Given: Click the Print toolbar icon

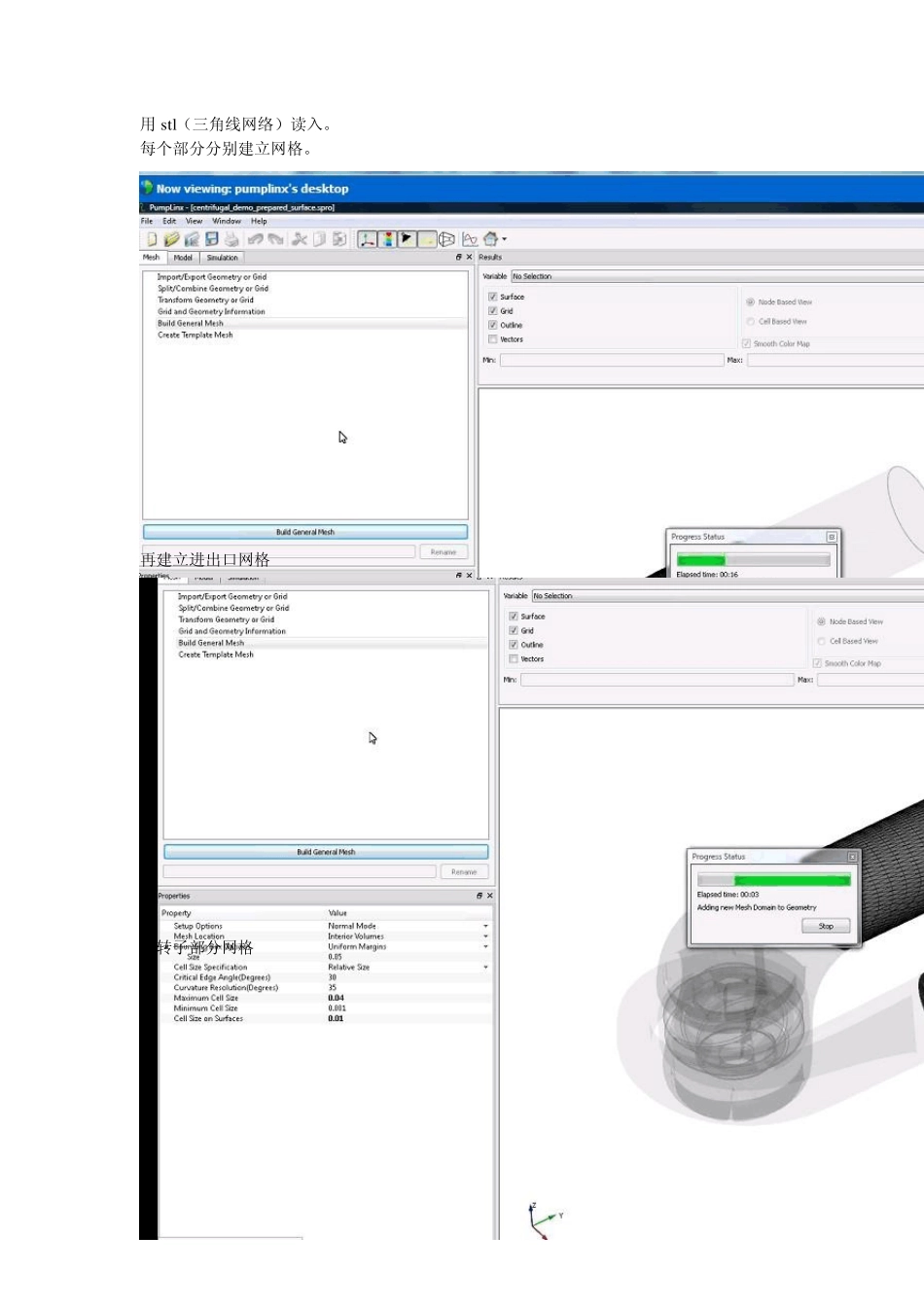Looking at the screenshot, I should pos(231,239).
